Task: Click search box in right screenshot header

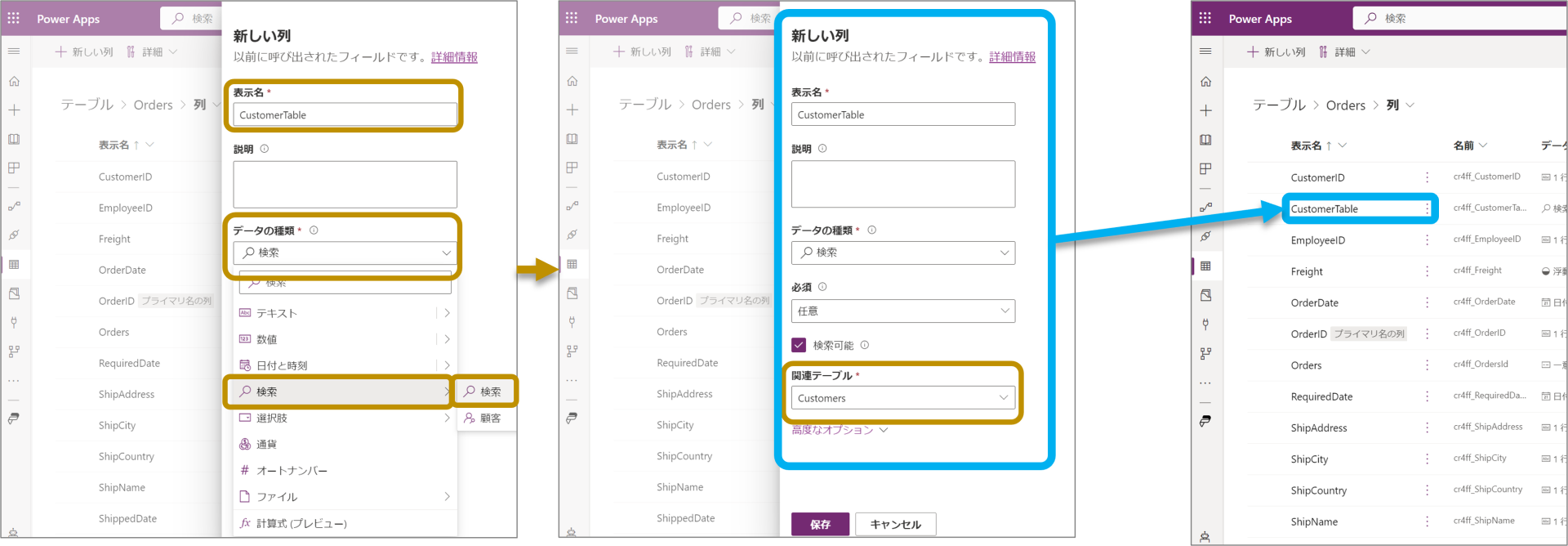Action: tap(1459, 18)
